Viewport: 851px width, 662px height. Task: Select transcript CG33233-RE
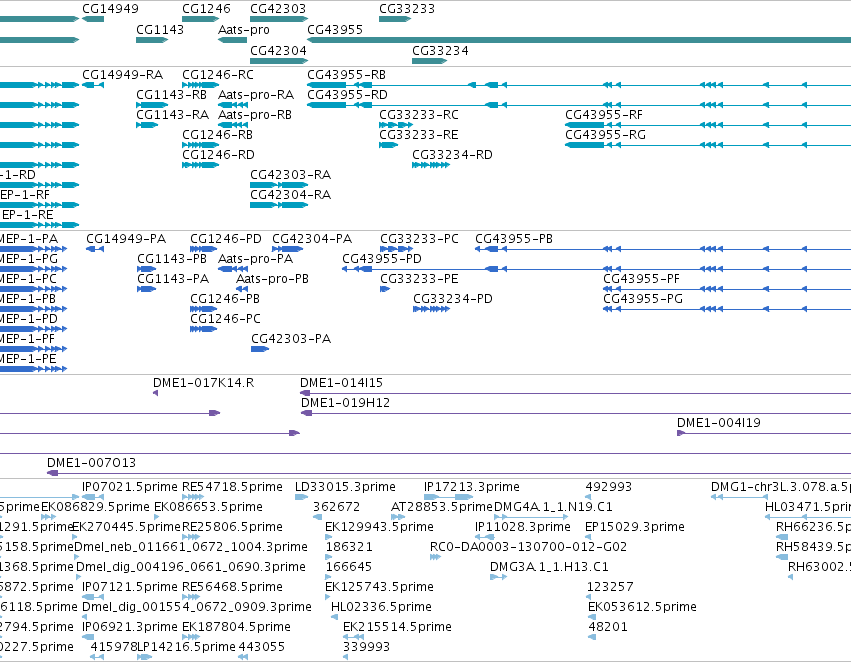(418, 135)
